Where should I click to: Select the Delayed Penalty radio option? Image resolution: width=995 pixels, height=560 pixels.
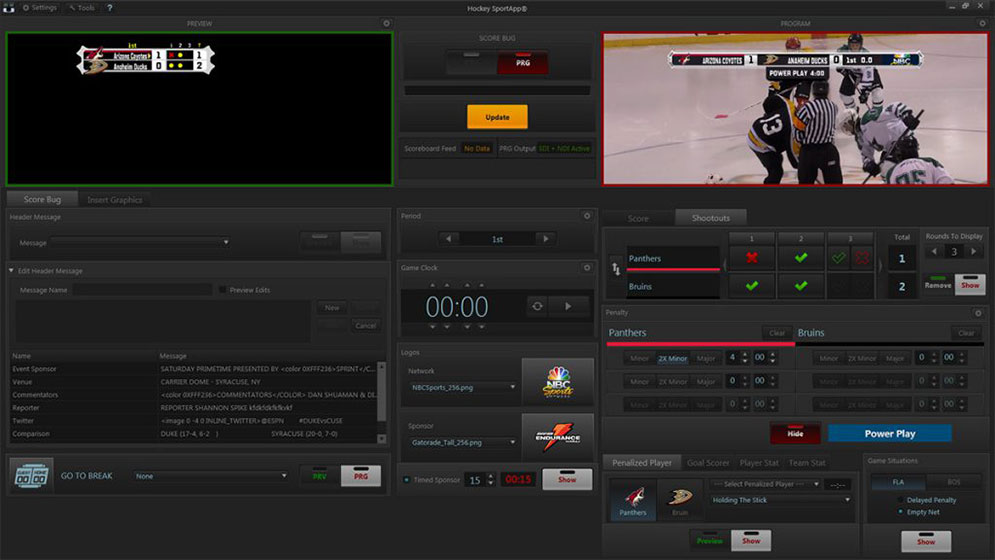click(x=900, y=500)
